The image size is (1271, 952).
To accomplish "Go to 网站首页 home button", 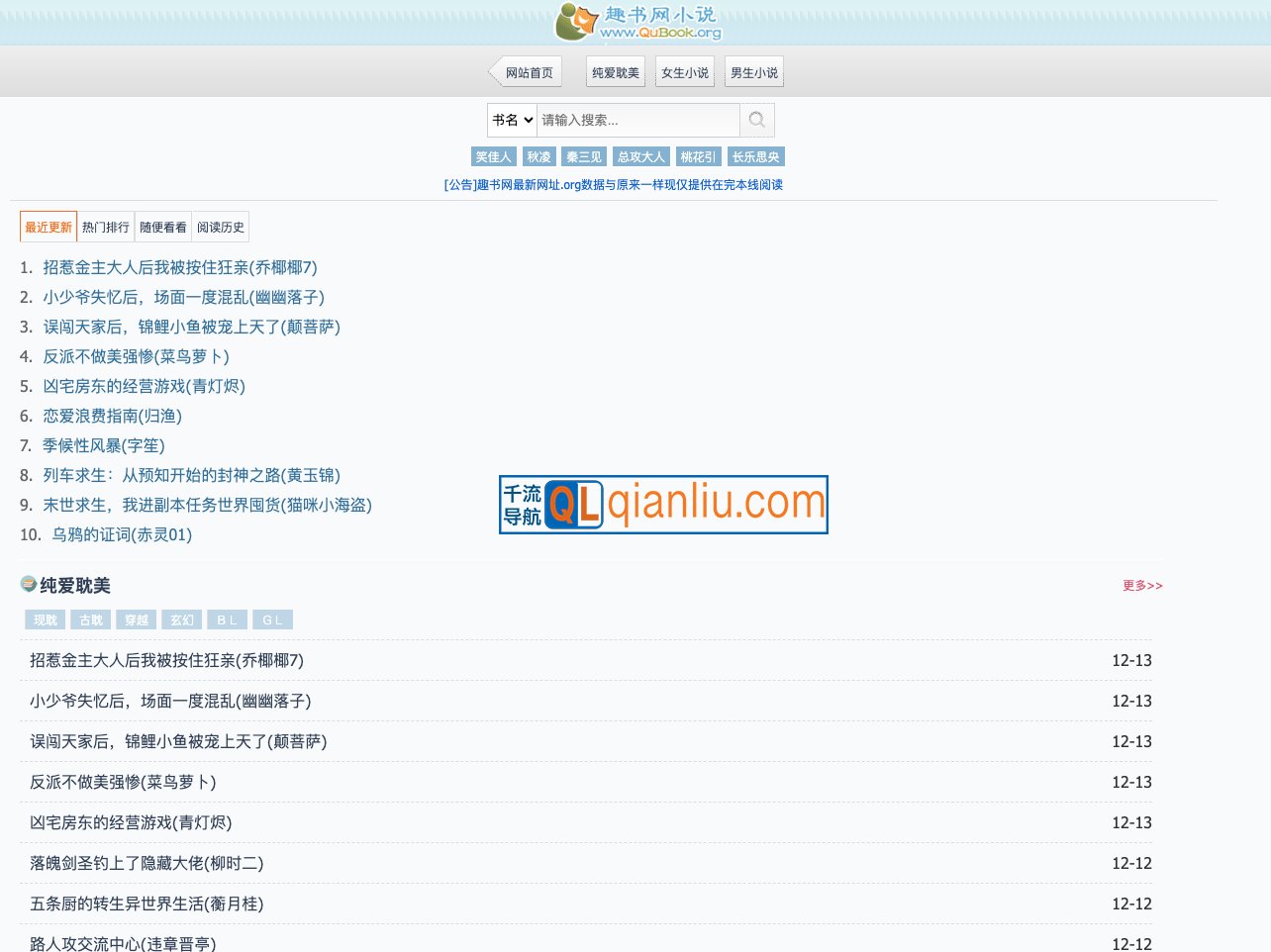I will click(528, 72).
